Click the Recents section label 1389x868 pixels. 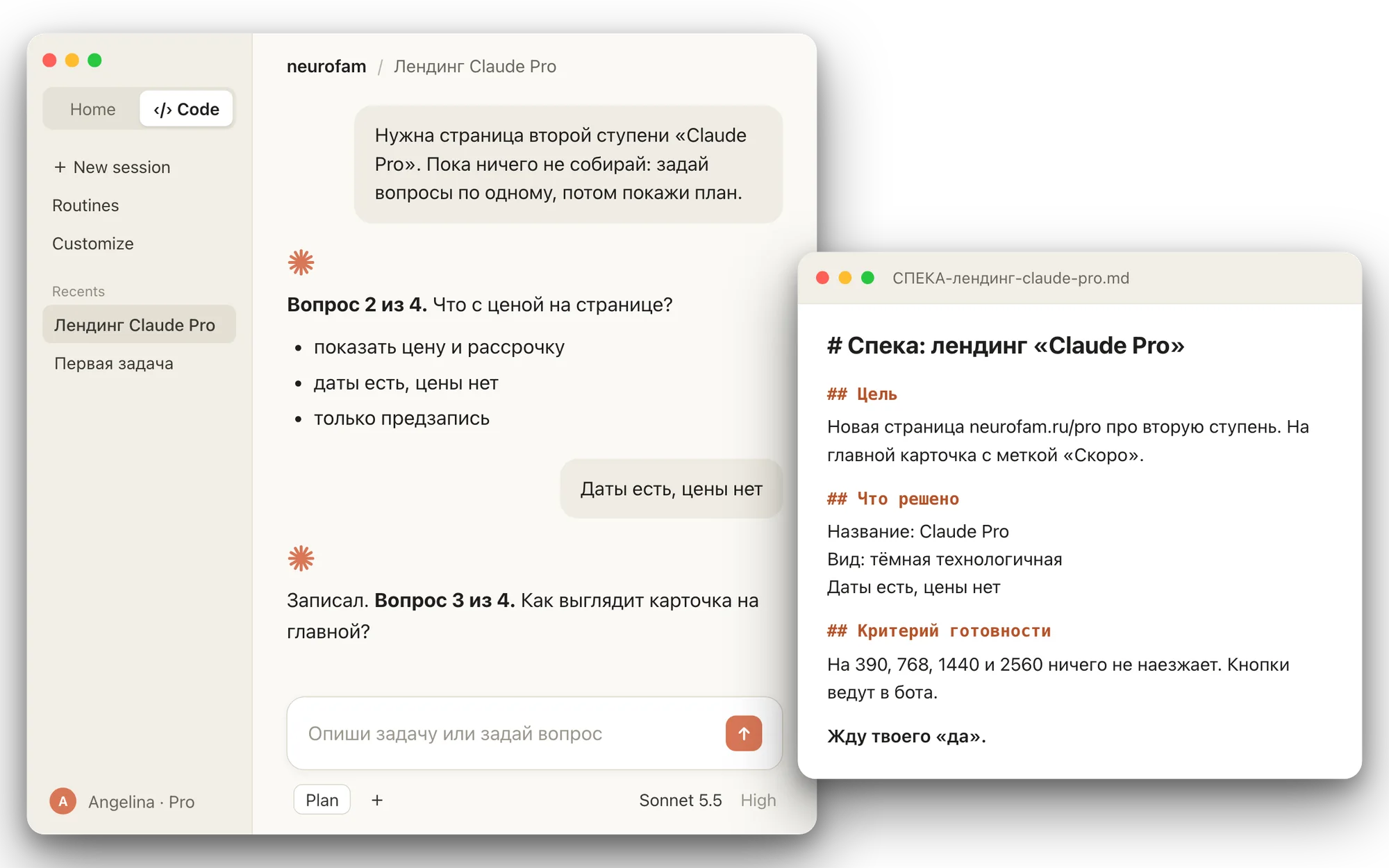pos(78,292)
